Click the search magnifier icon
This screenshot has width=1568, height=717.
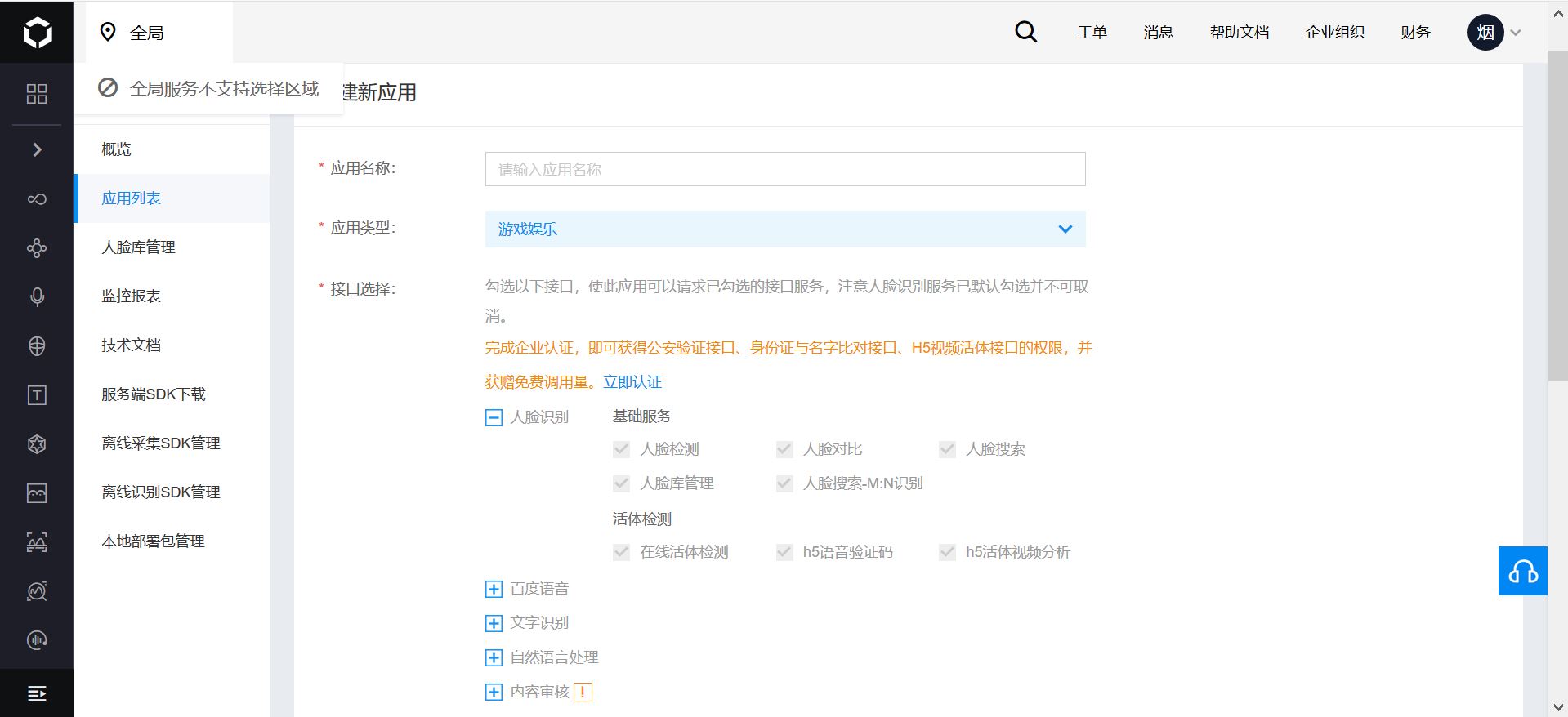click(x=1025, y=32)
